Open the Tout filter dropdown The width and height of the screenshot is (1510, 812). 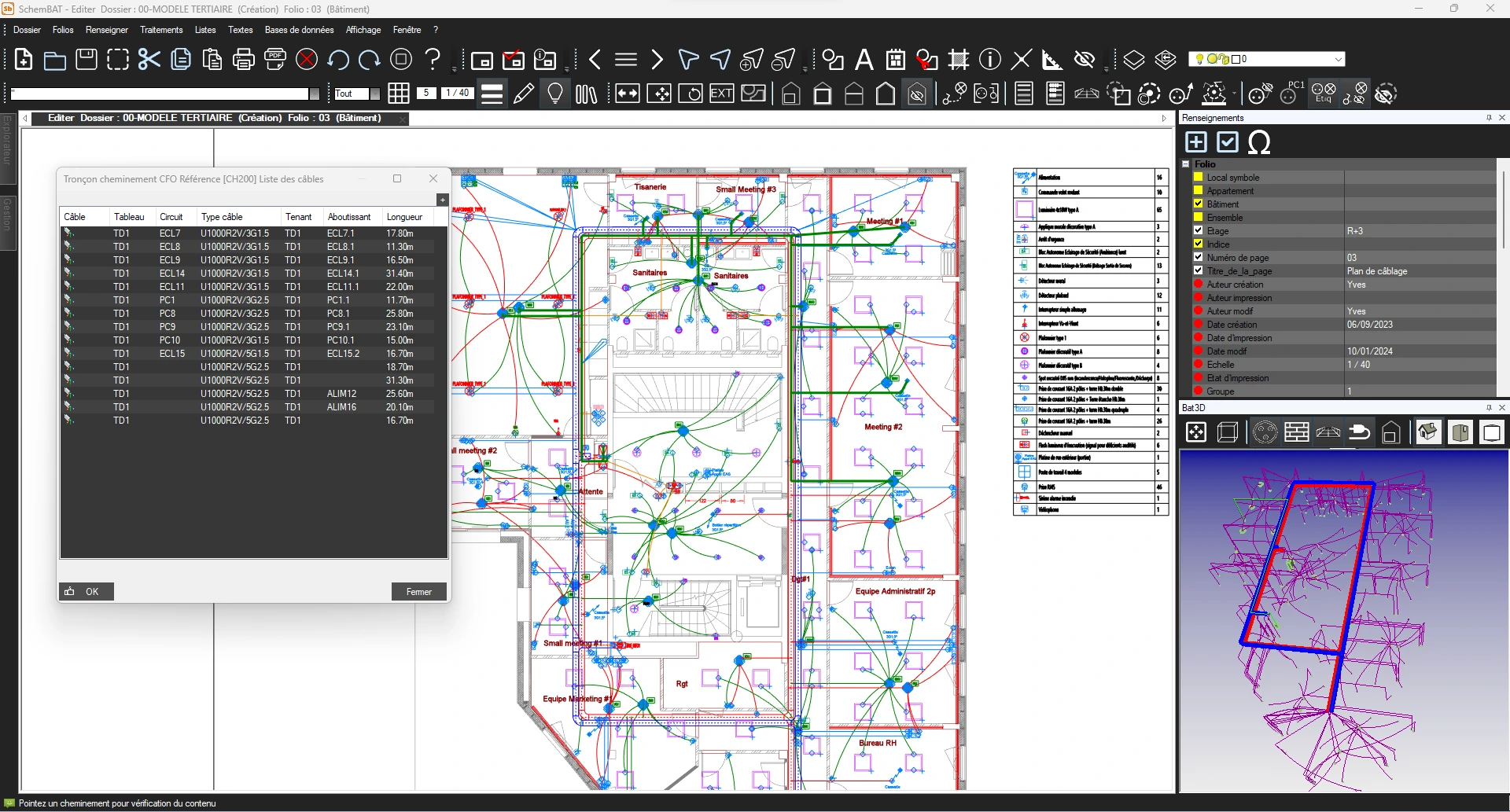[374, 94]
